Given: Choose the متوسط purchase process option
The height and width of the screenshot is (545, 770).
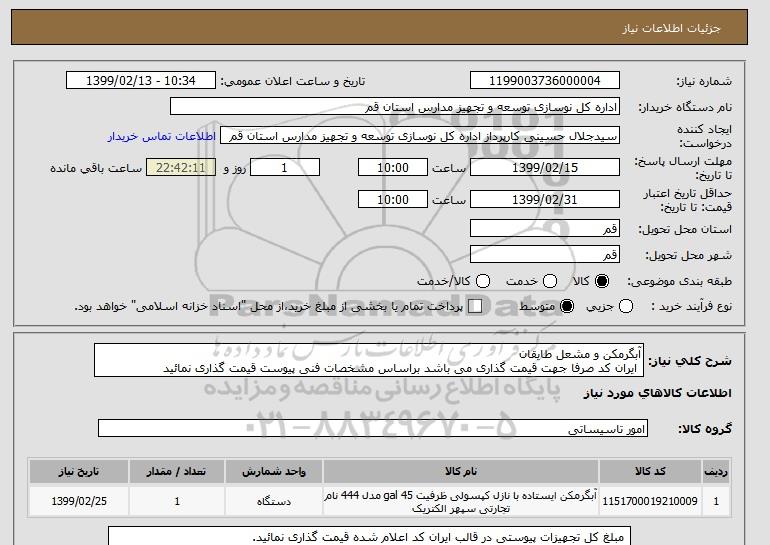Looking at the screenshot, I should (567, 306).
